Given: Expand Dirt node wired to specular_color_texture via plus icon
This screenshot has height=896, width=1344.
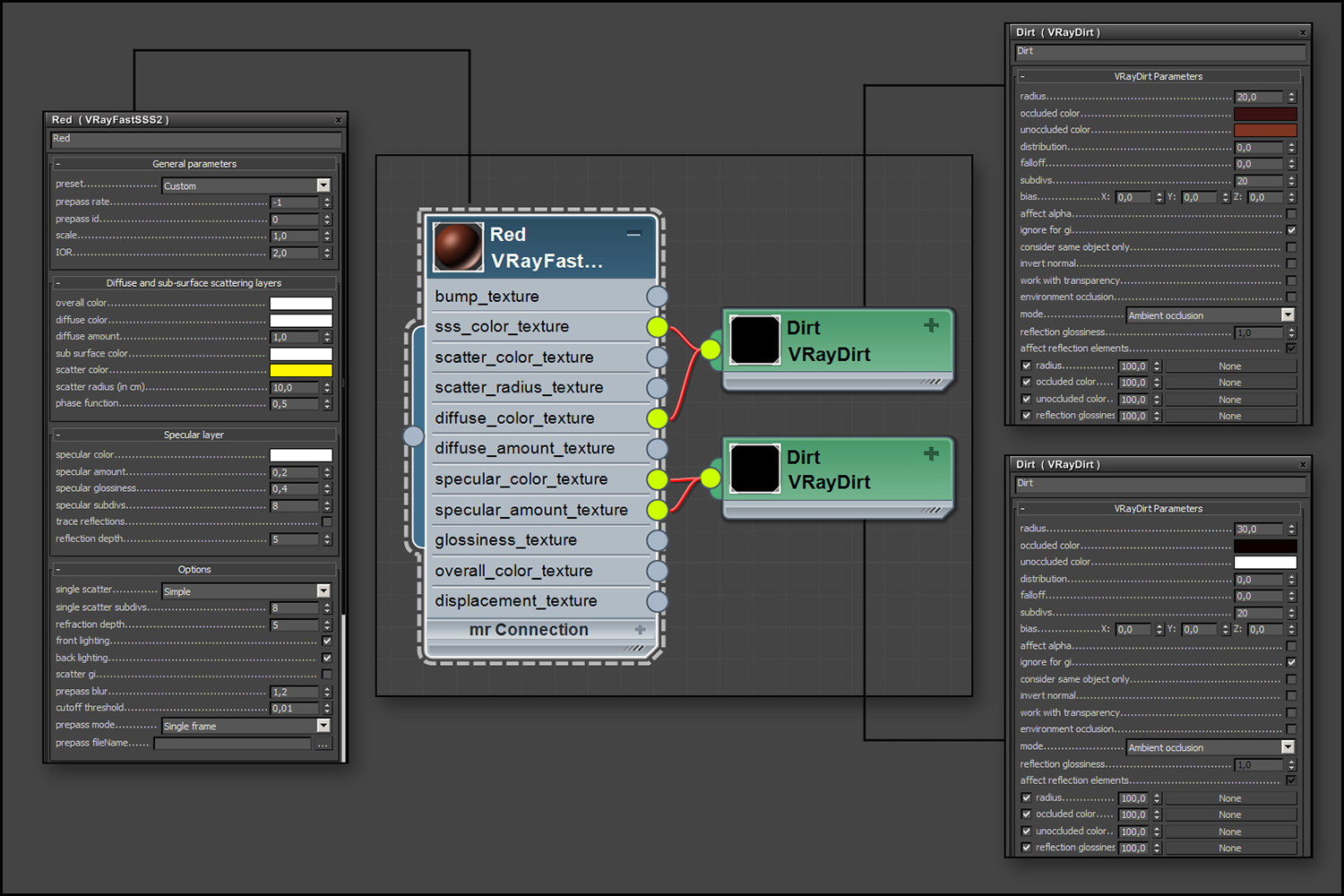Looking at the screenshot, I should pos(931,453).
